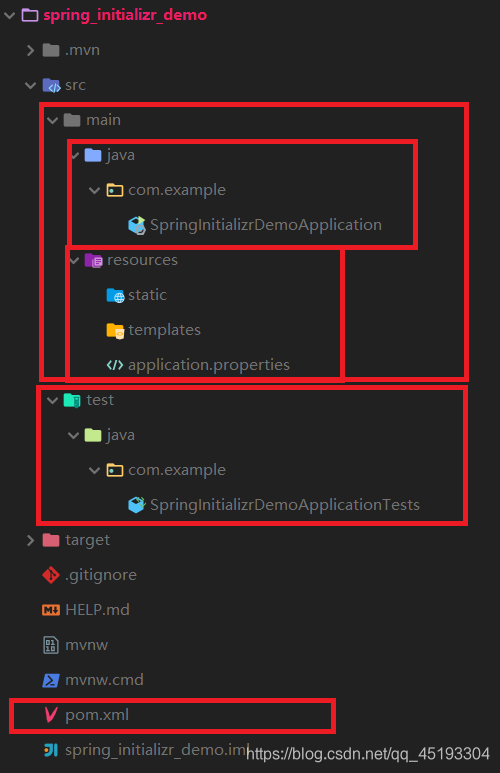Viewport: 500px width, 773px height.
Task: Collapse the src folder chevron
Action: tap(31, 85)
